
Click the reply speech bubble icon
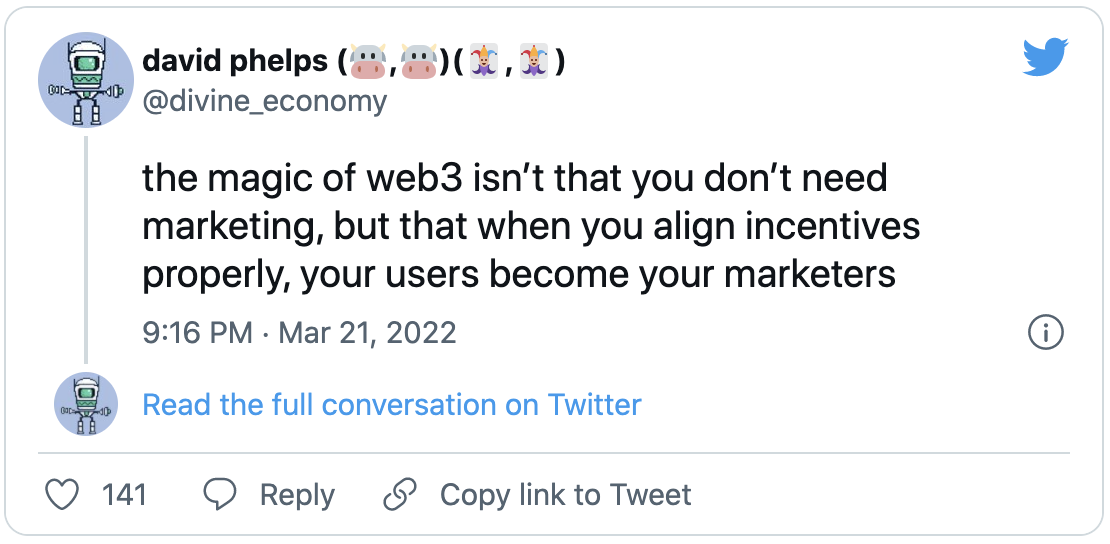[x=220, y=494]
